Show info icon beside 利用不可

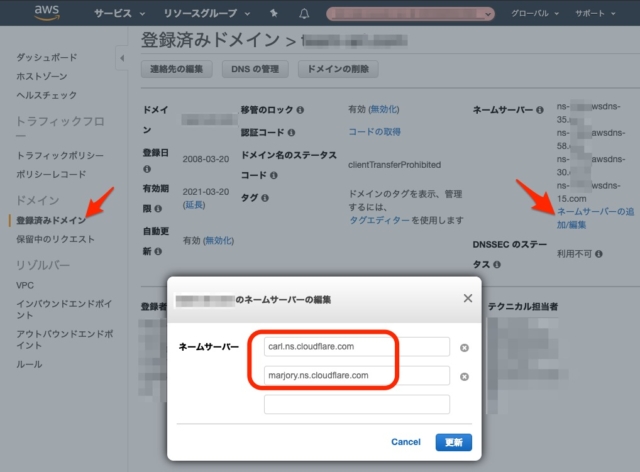pos(599,254)
